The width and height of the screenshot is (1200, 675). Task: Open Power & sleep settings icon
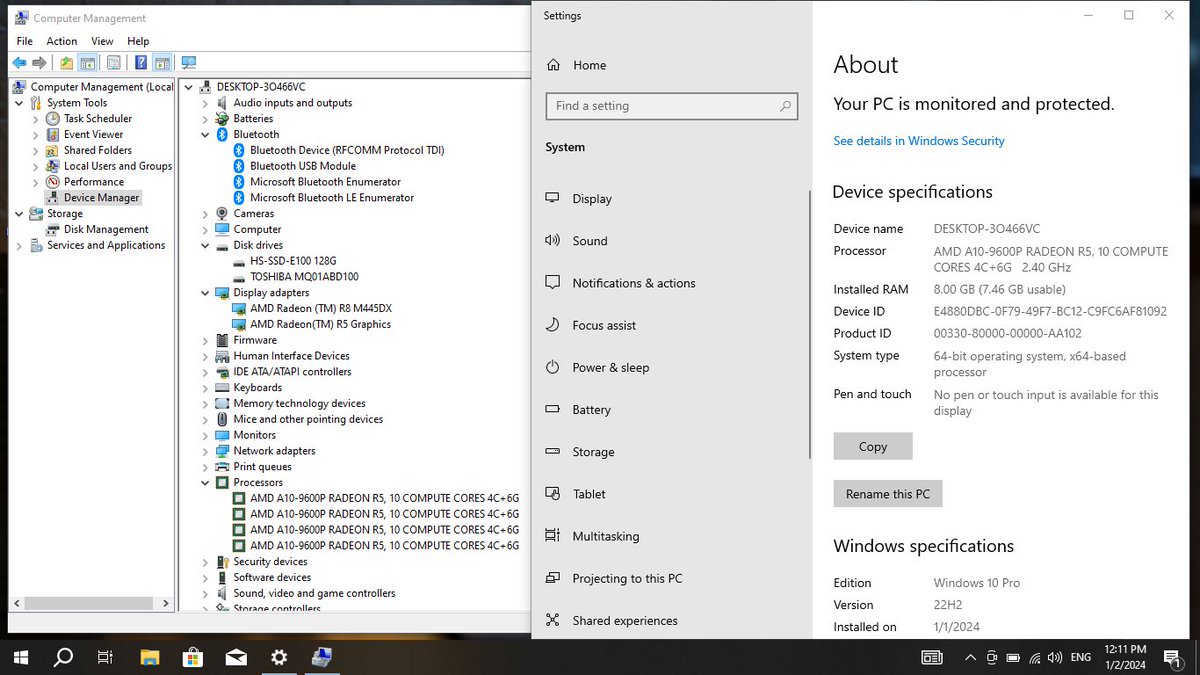pyautogui.click(x=552, y=367)
